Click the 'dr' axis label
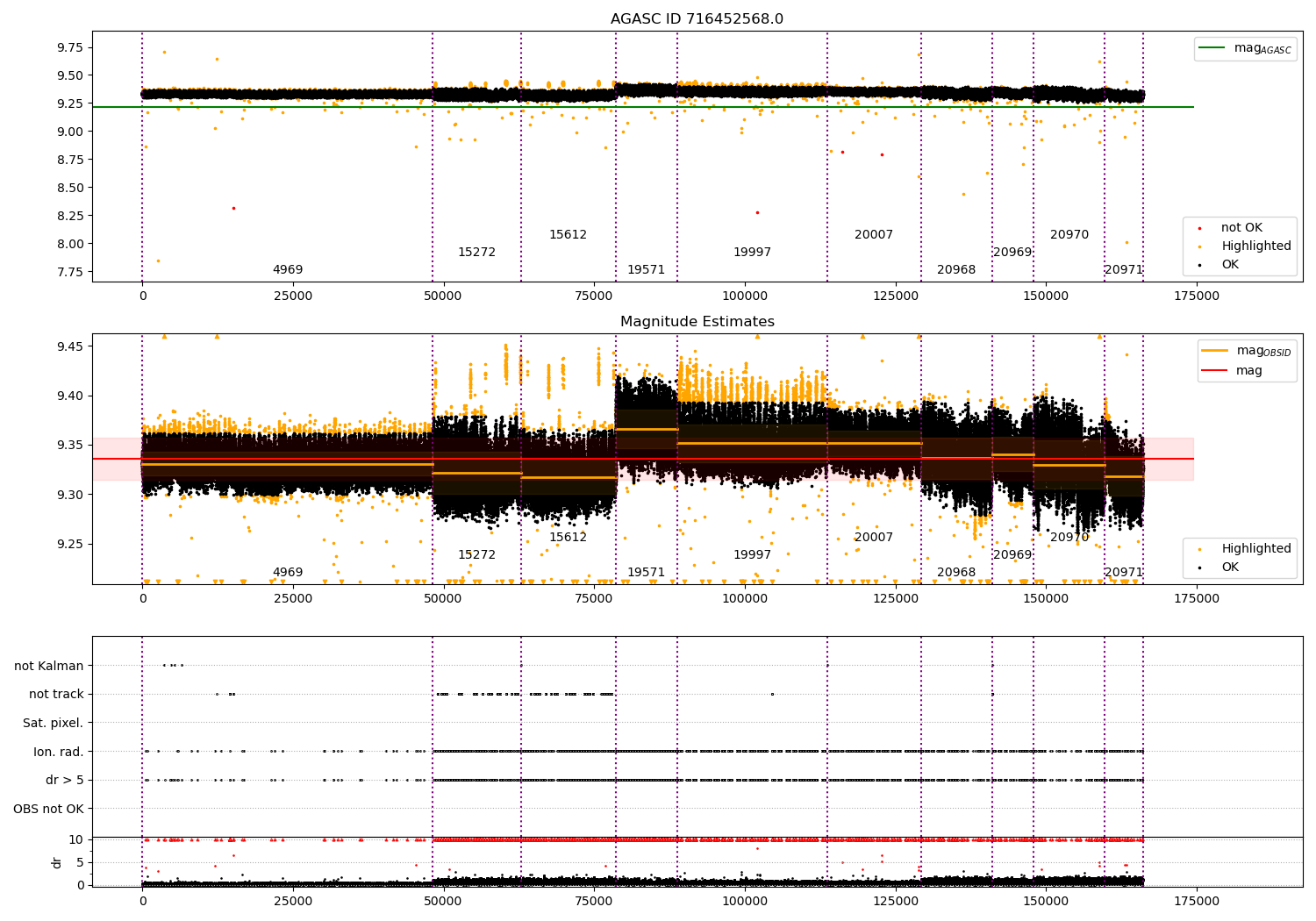Viewport: 1316px width, 921px height. click(x=57, y=862)
